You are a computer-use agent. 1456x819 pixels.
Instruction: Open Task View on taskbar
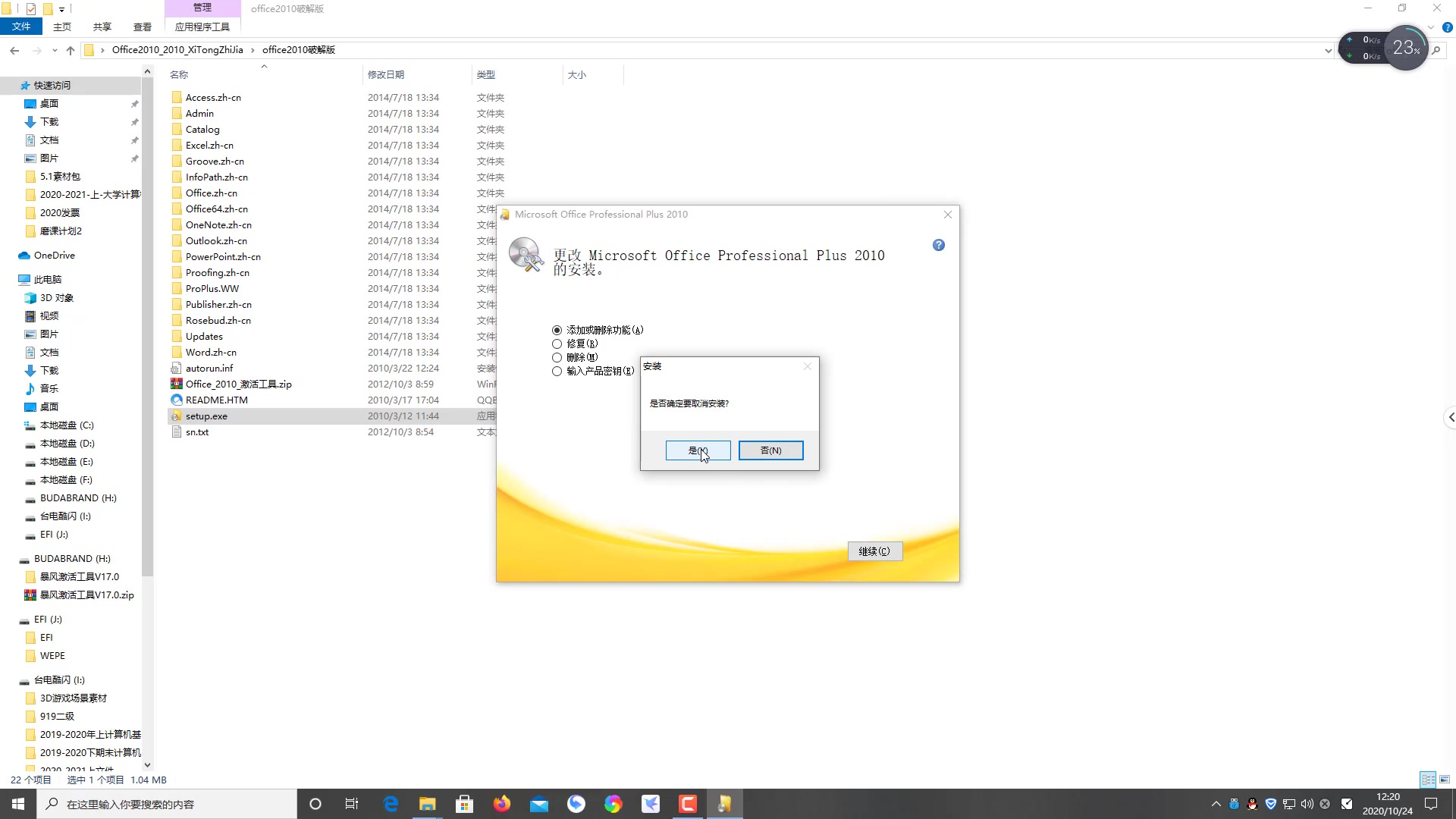(x=352, y=804)
